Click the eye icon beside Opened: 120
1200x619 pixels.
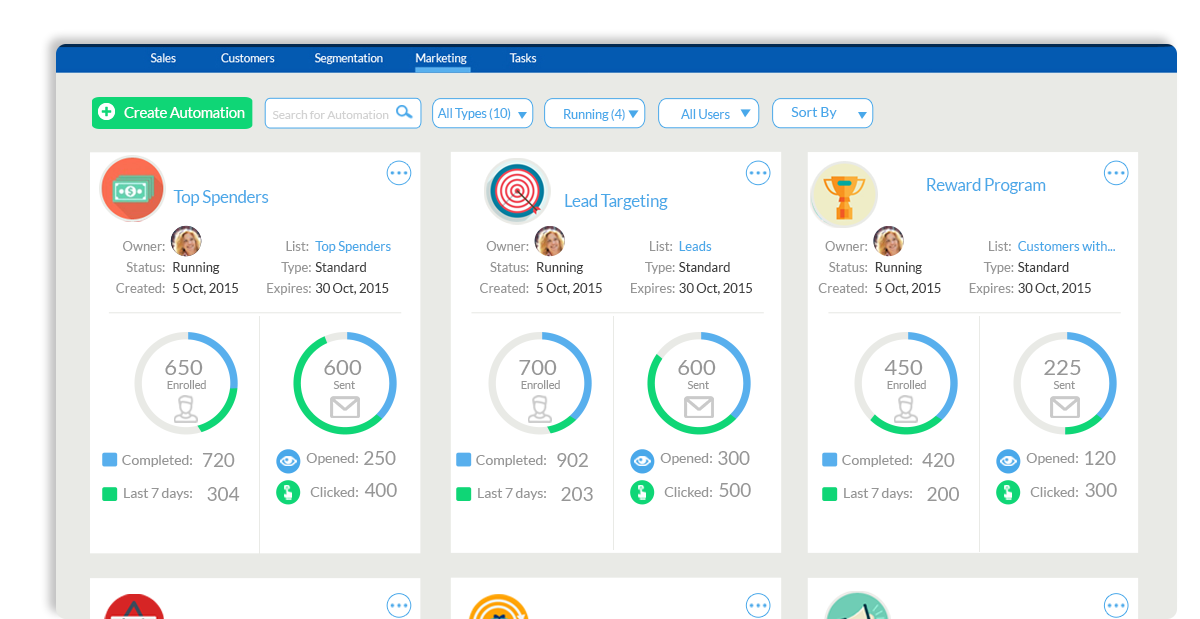1008,460
